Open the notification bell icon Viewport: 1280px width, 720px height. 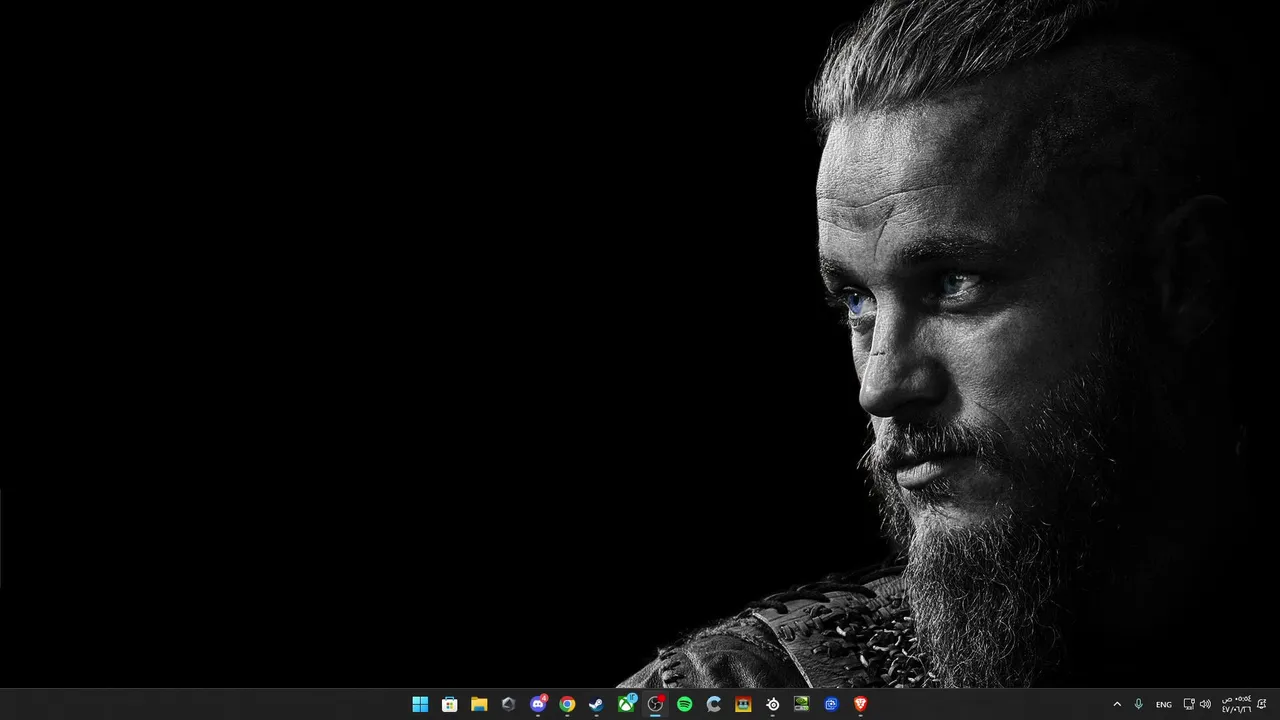coord(1262,704)
